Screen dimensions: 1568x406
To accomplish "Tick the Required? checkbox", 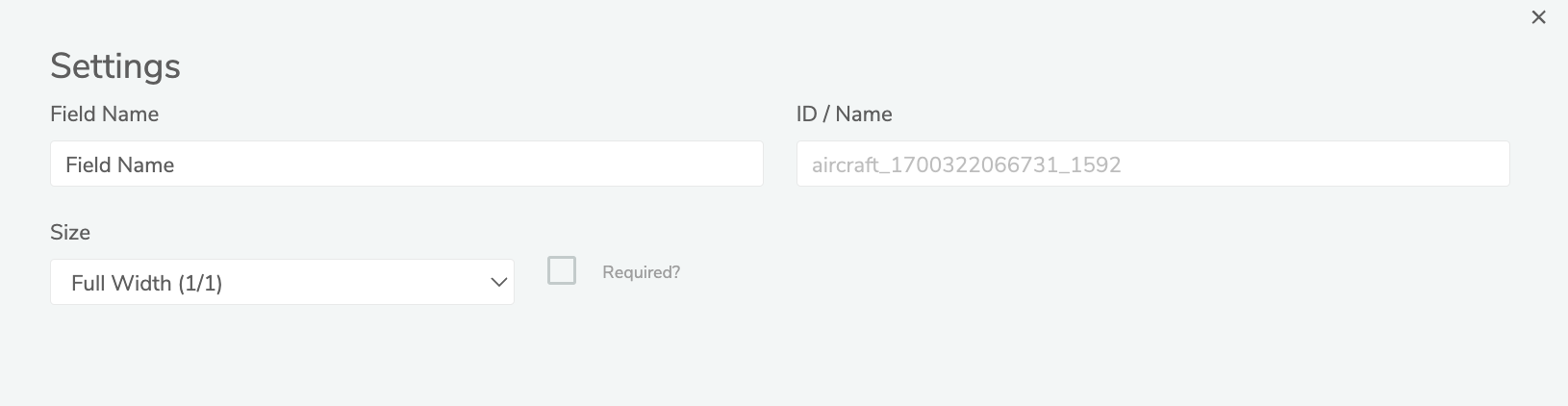I will point(562,270).
